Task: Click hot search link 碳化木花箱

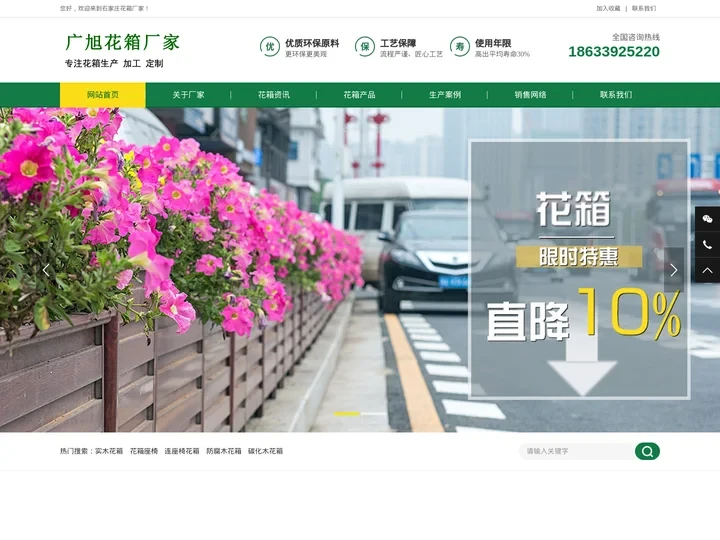Action: [x=265, y=451]
